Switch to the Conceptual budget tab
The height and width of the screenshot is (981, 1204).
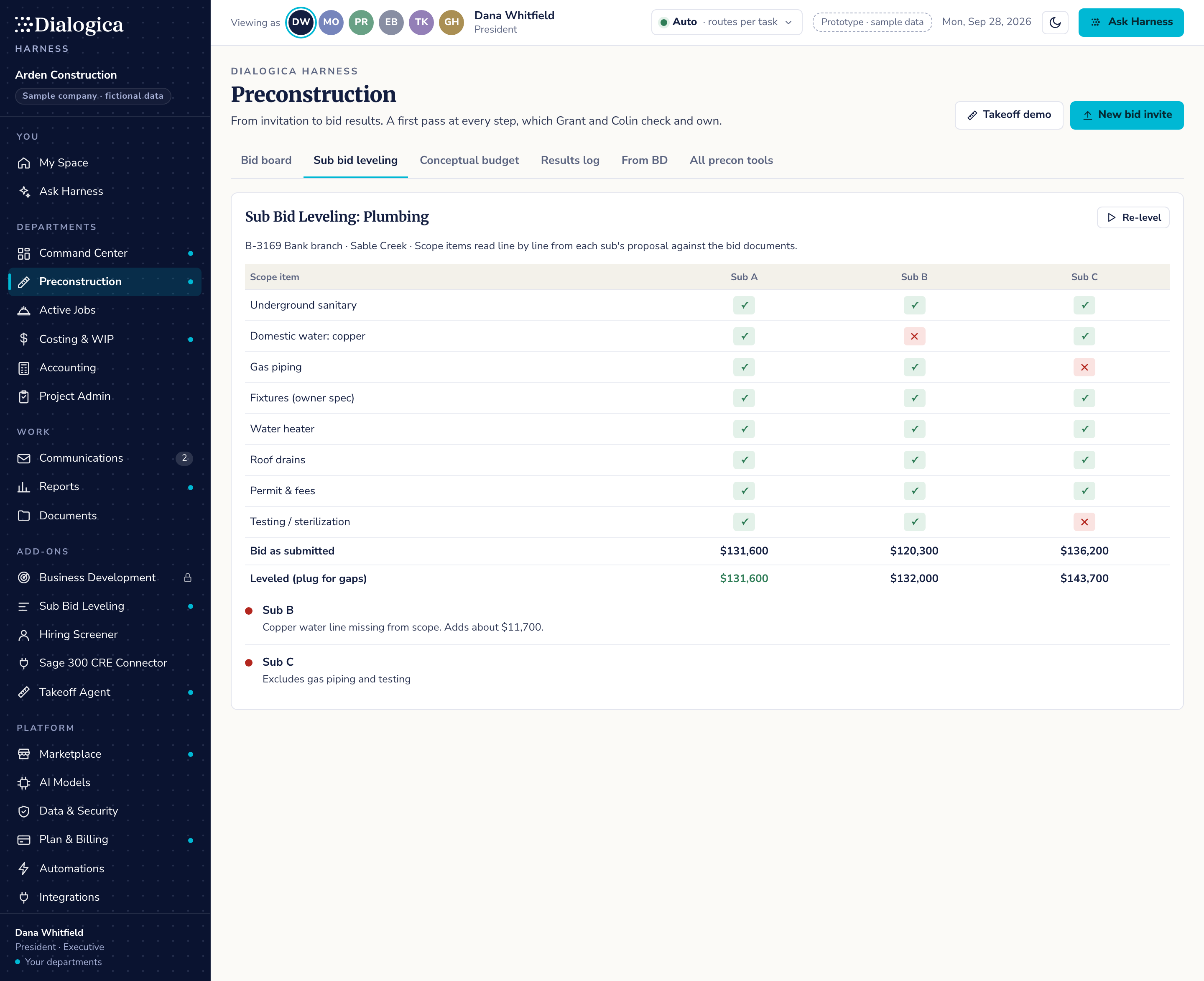tap(469, 161)
